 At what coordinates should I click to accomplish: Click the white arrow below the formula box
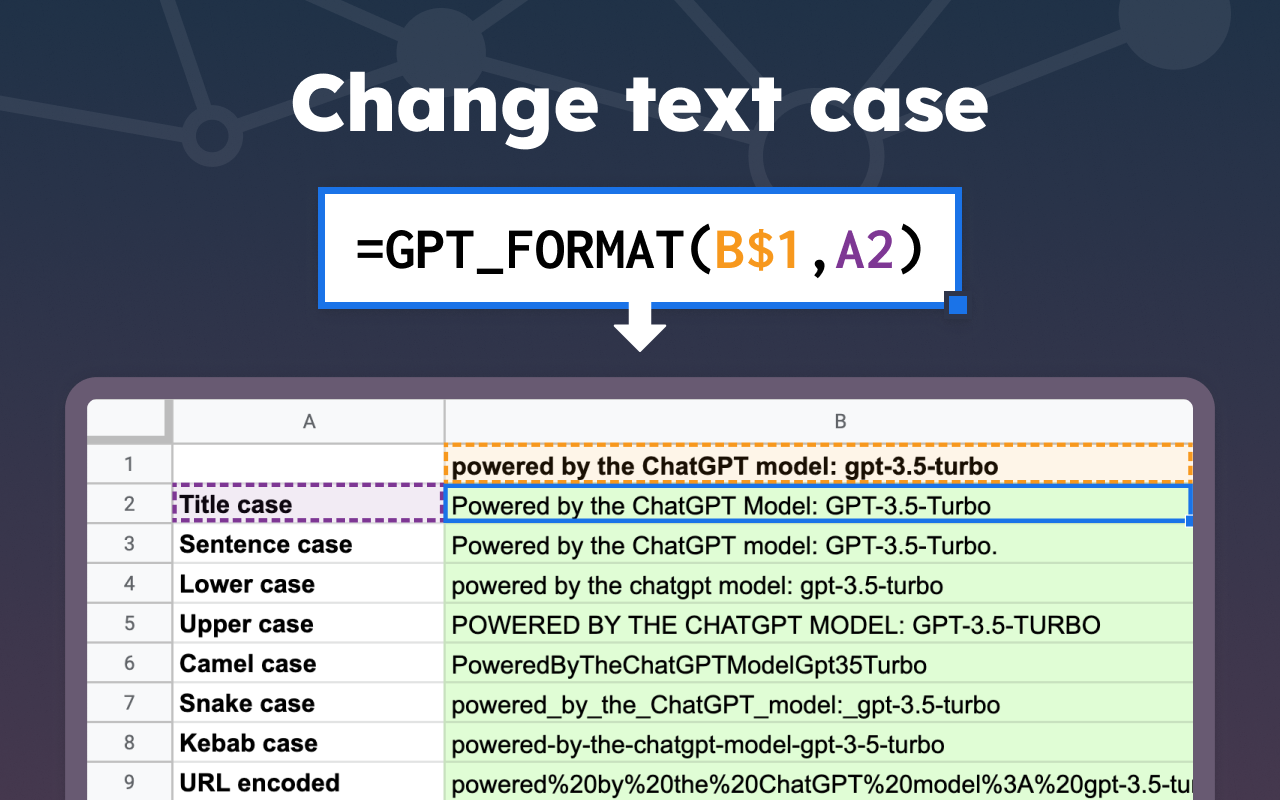(641, 330)
